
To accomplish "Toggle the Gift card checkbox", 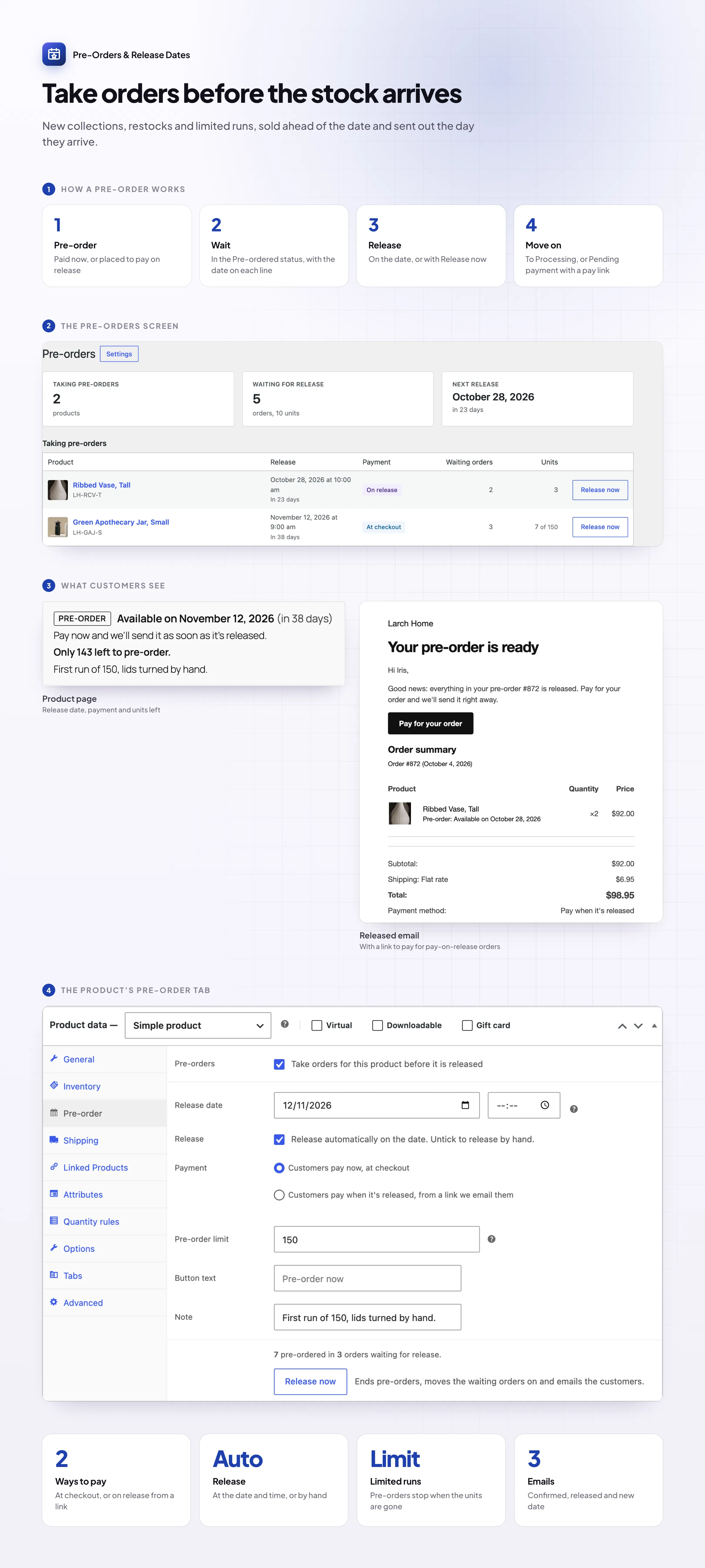I will 467,1025.
